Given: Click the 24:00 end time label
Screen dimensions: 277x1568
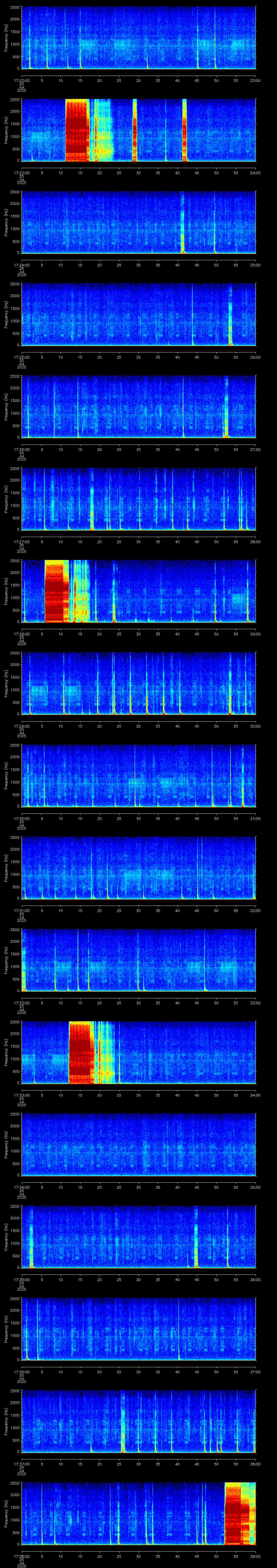Looking at the screenshot, I should 255,173.
